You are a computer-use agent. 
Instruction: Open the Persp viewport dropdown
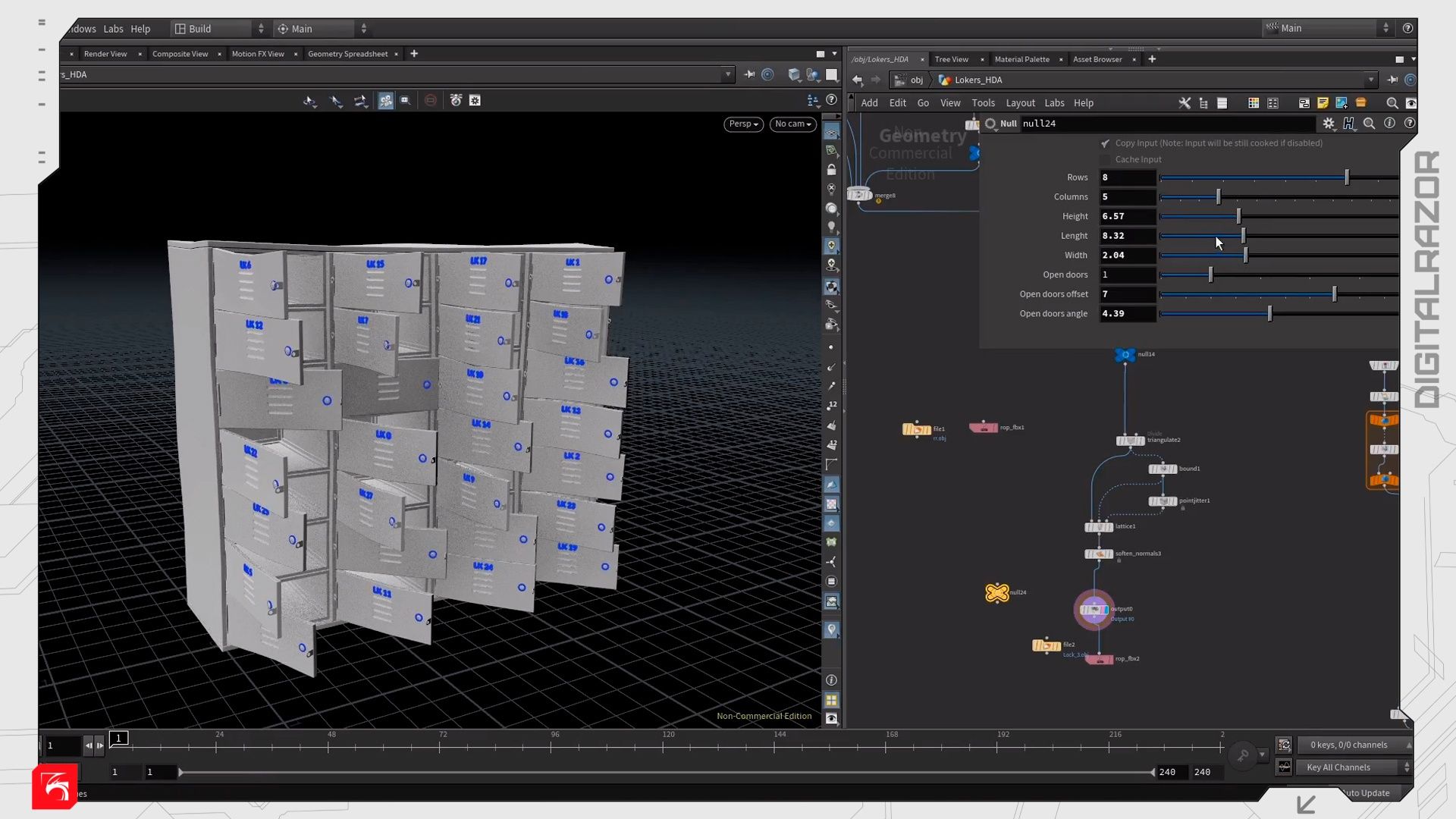coord(742,124)
